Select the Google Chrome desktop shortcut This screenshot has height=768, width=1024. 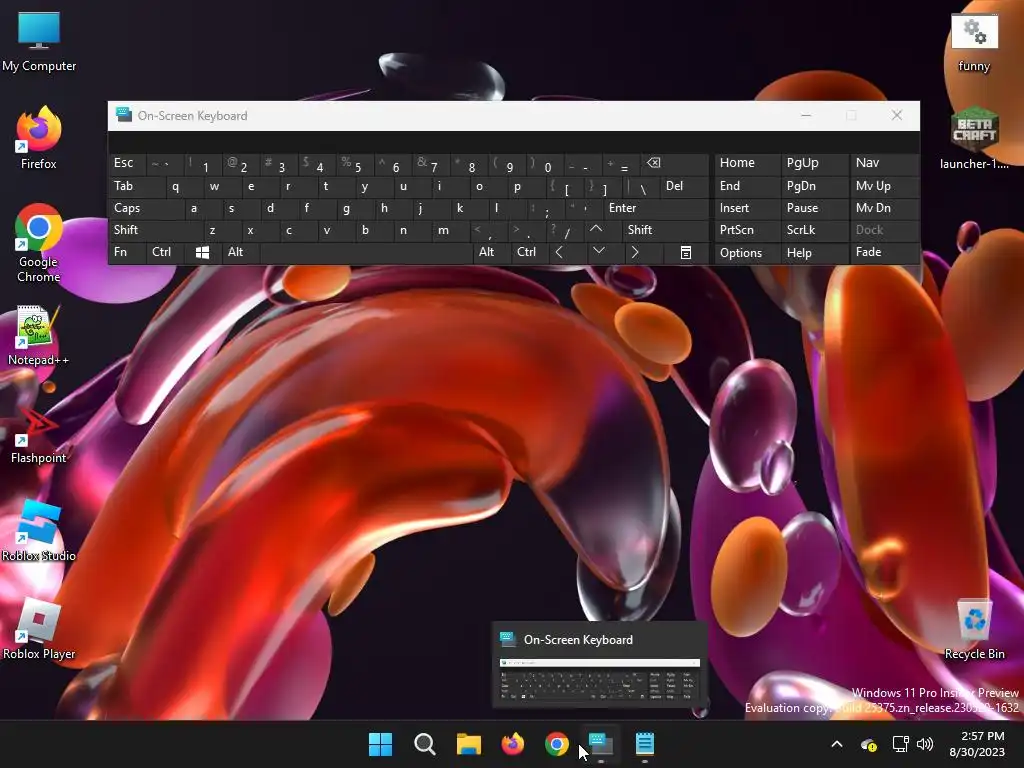pyautogui.click(x=39, y=243)
